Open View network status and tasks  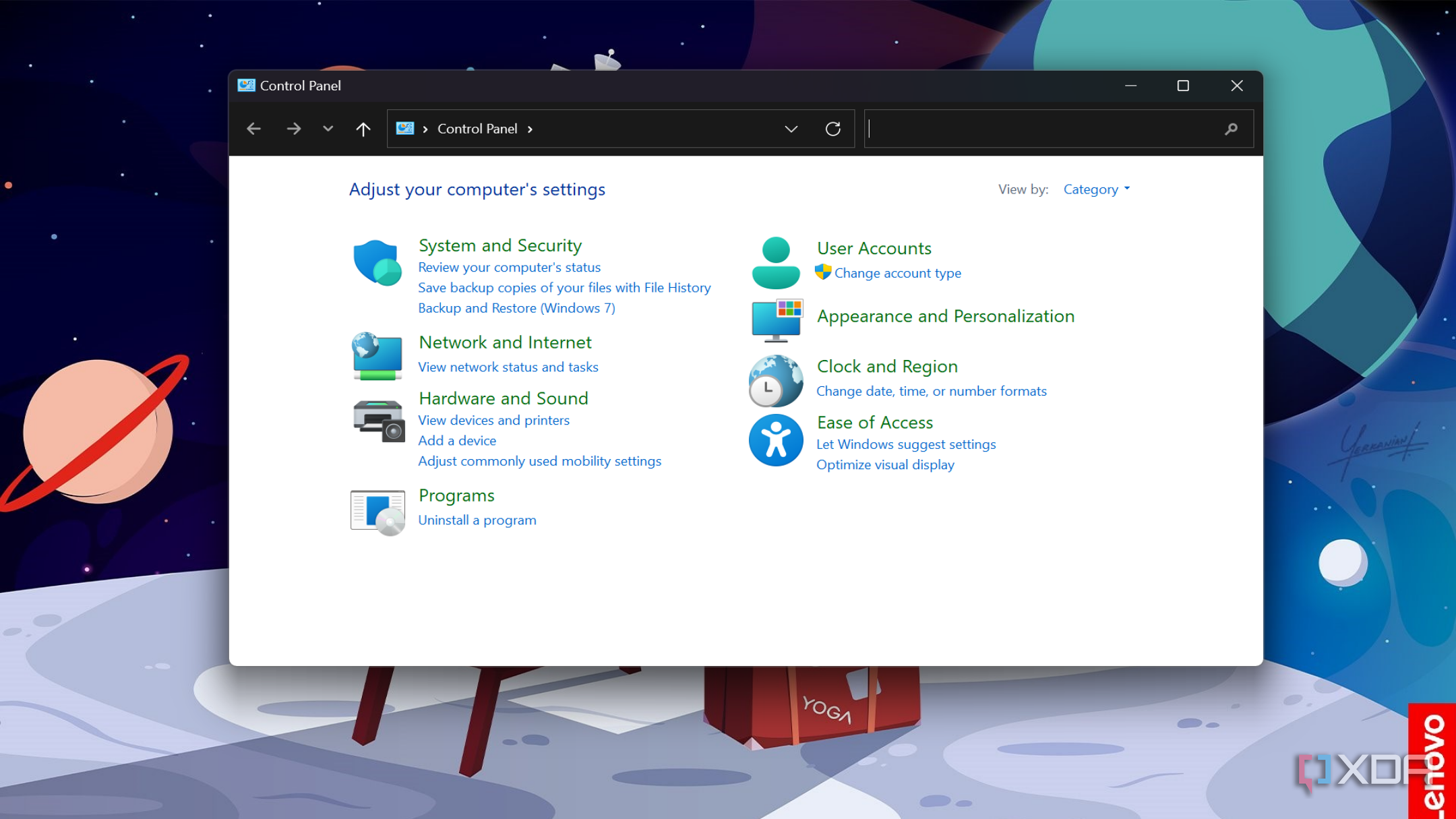(x=508, y=367)
